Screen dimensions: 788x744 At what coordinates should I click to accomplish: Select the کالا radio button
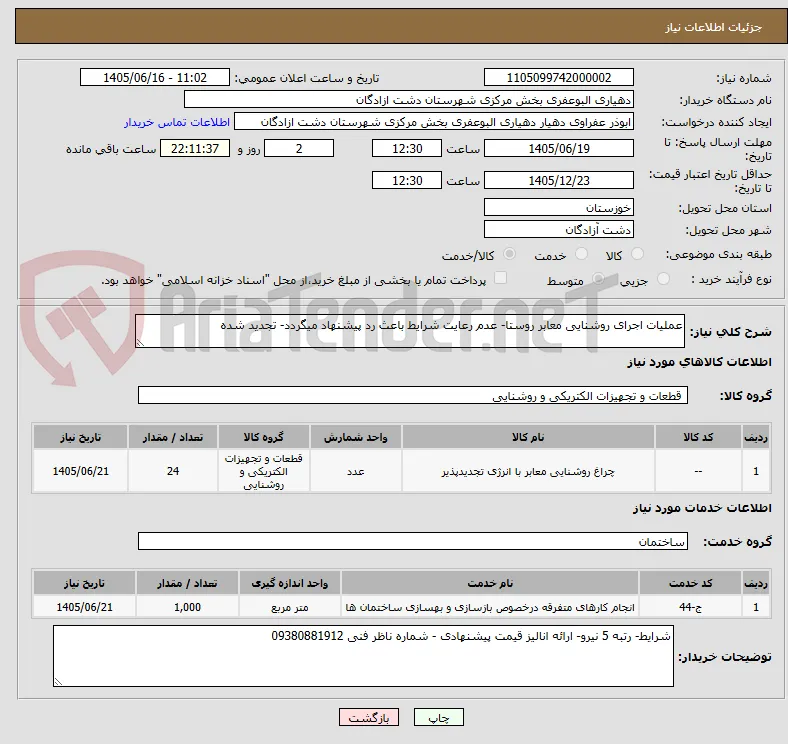(x=637, y=254)
